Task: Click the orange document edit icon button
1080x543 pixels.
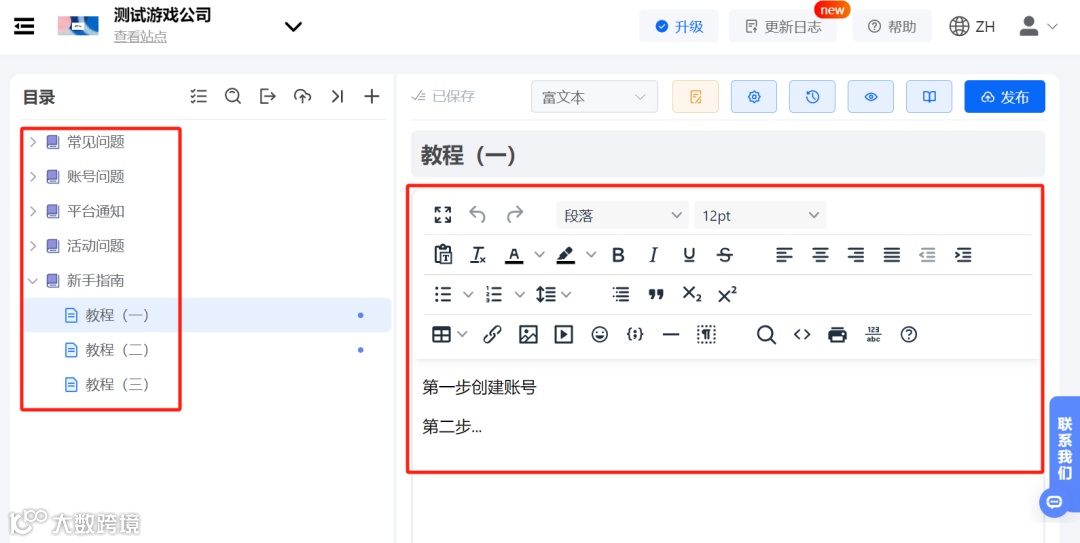Action: [x=696, y=96]
